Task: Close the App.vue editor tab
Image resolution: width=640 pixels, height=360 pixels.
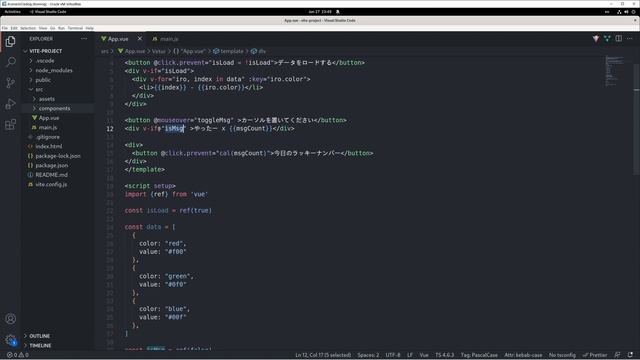Action: pos(140,39)
